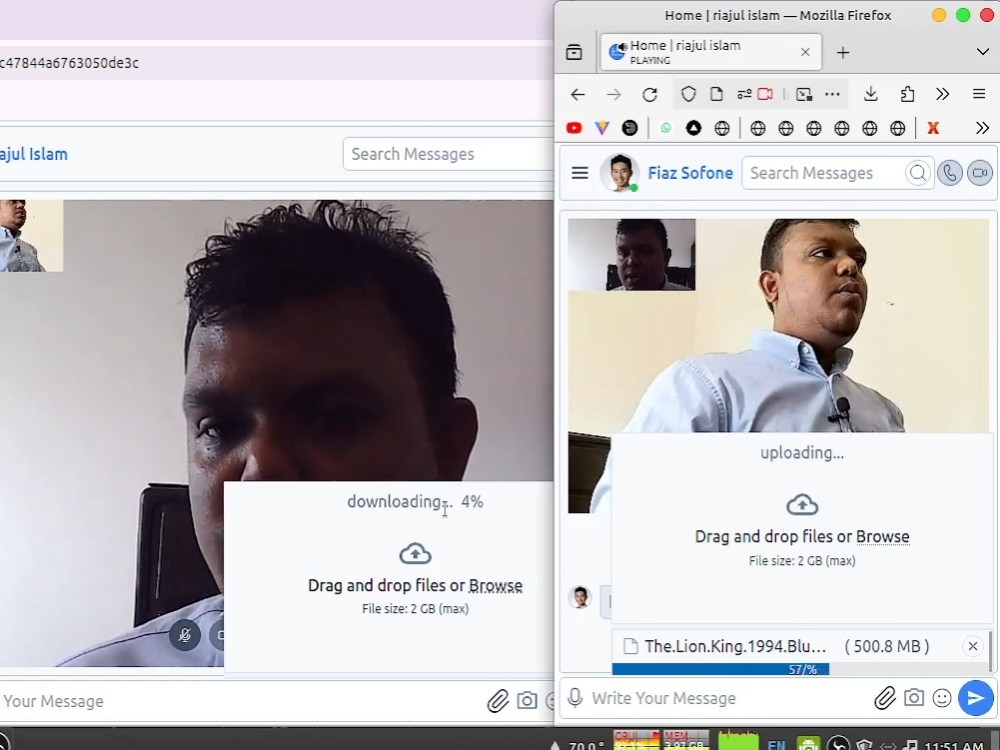Toggle microphone mute in left window call
The height and width of the screenshot is (750, 1000).
185,635
